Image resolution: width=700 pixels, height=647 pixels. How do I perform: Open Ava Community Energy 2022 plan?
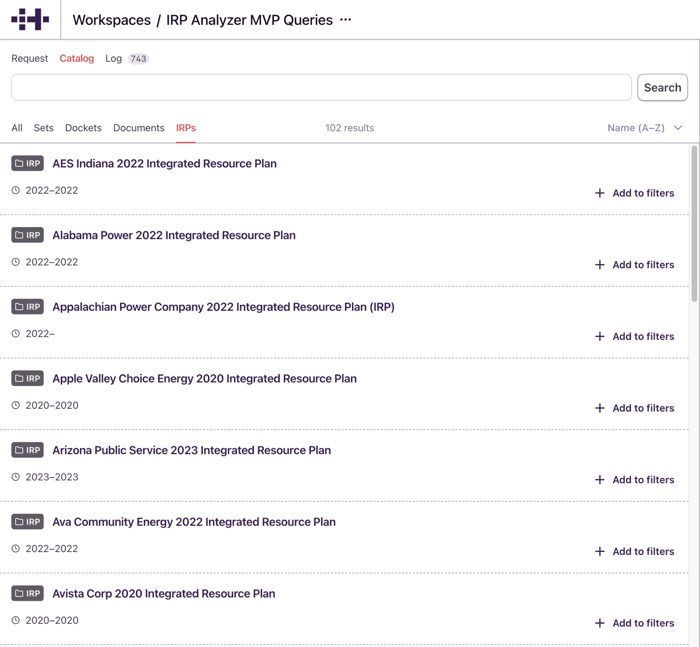pyautogui.click(x=194, y=522)
